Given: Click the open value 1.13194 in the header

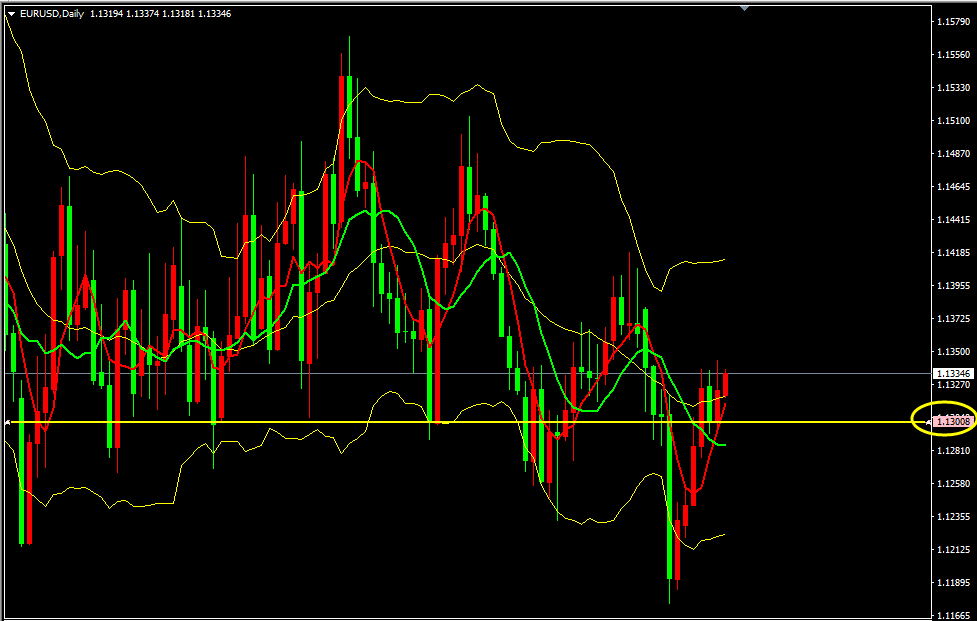Looking at the screenshot, I should pos(106,14).
